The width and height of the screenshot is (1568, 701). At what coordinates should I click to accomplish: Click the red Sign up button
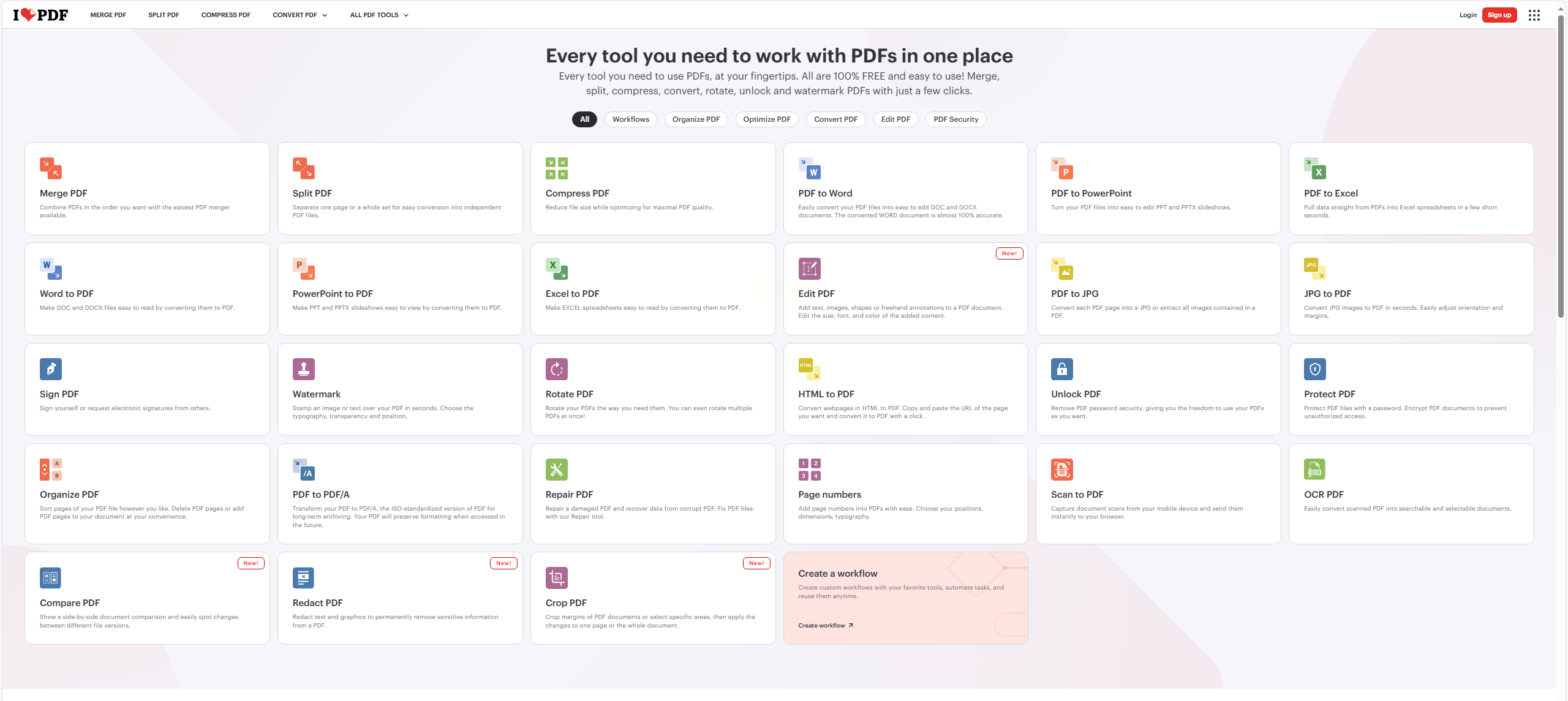[x=1499, y=15]
